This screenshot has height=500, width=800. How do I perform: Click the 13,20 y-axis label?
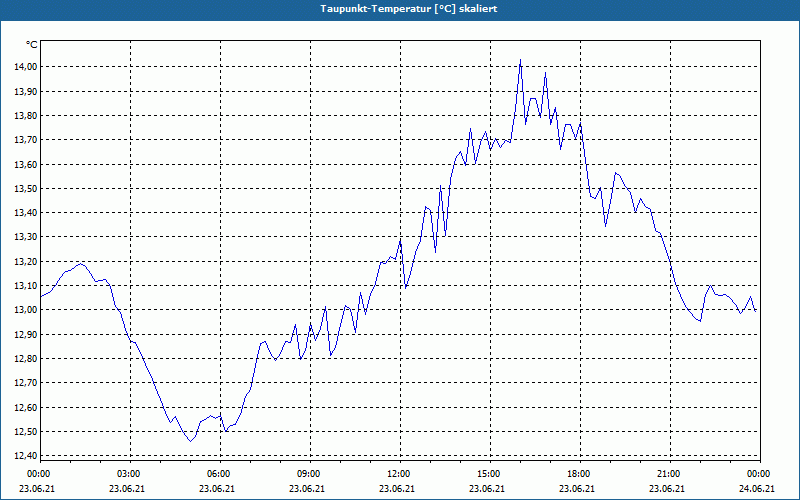click(25, 262)
